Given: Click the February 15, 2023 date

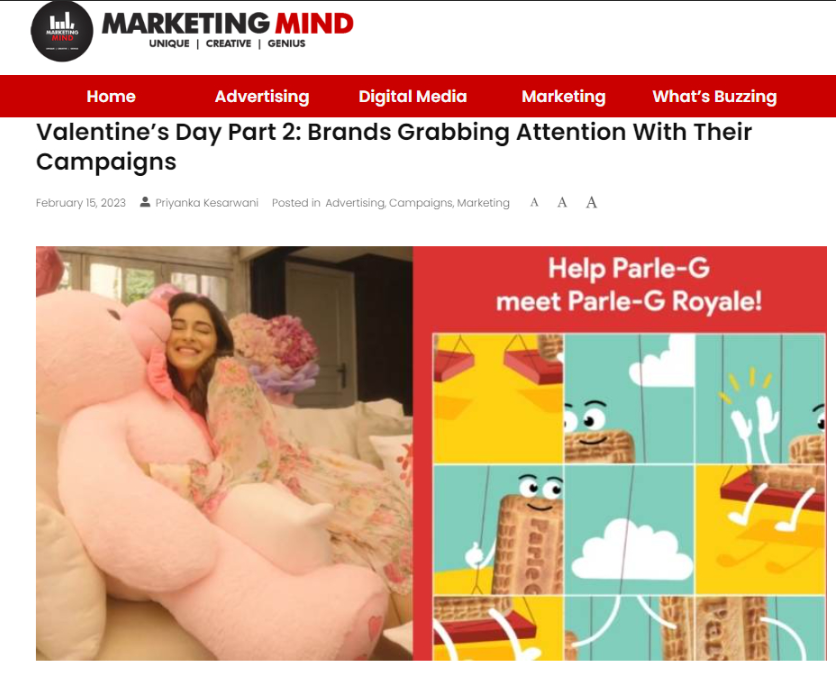Looking at the screenshot, I should tap(81, 203).
